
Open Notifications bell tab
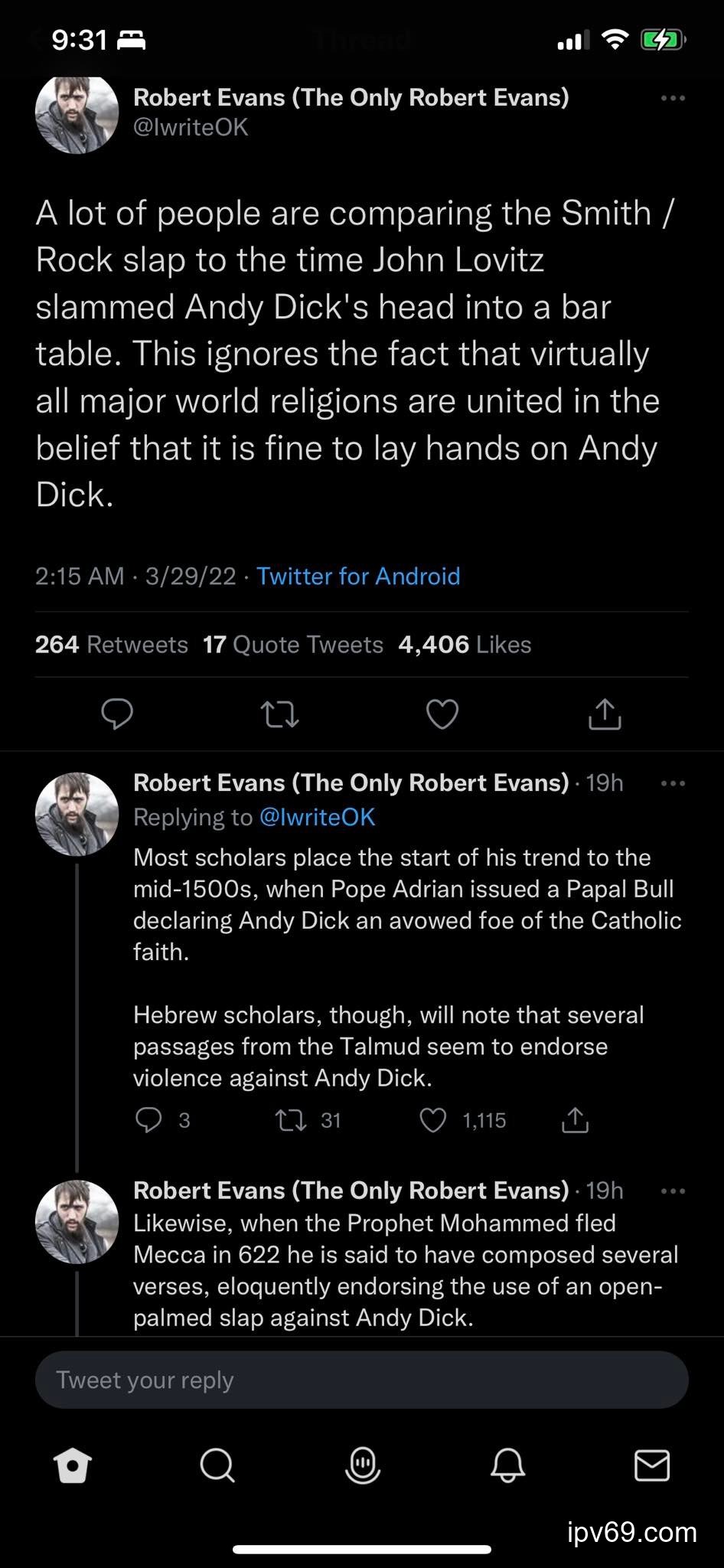point(507,1465)
